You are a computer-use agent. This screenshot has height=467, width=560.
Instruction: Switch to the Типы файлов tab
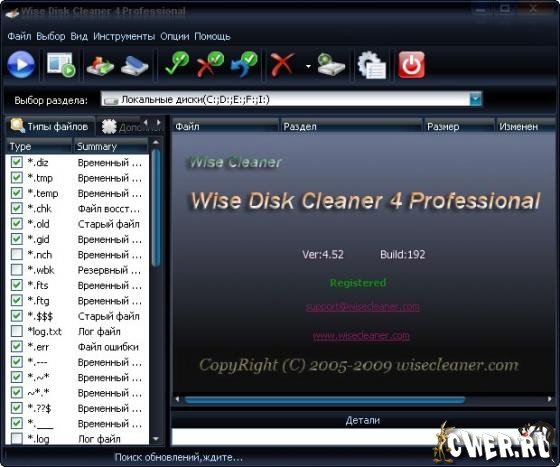(x=50, y=126)
